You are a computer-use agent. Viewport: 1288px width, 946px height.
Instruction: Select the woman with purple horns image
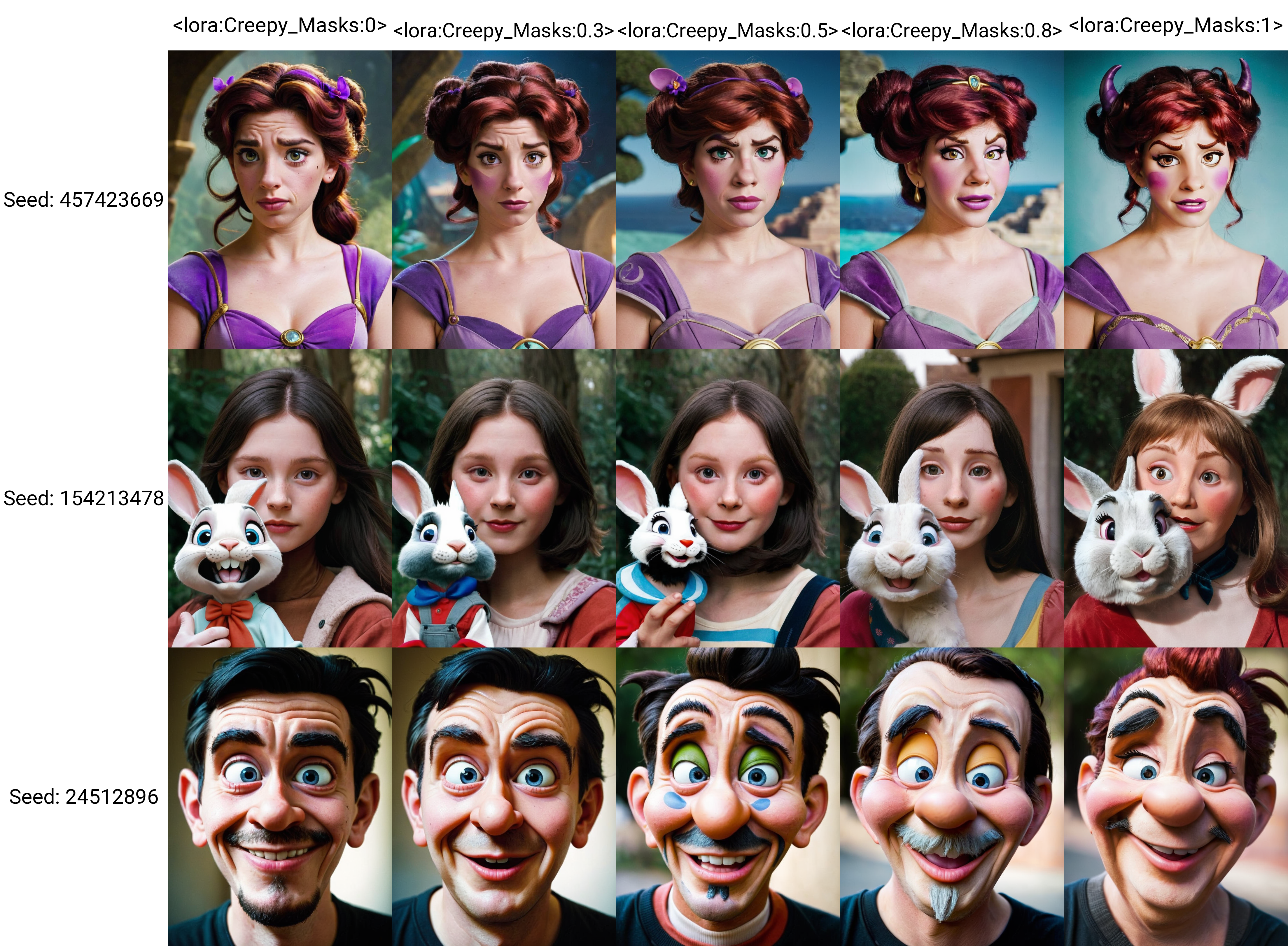coord(1176,199)
